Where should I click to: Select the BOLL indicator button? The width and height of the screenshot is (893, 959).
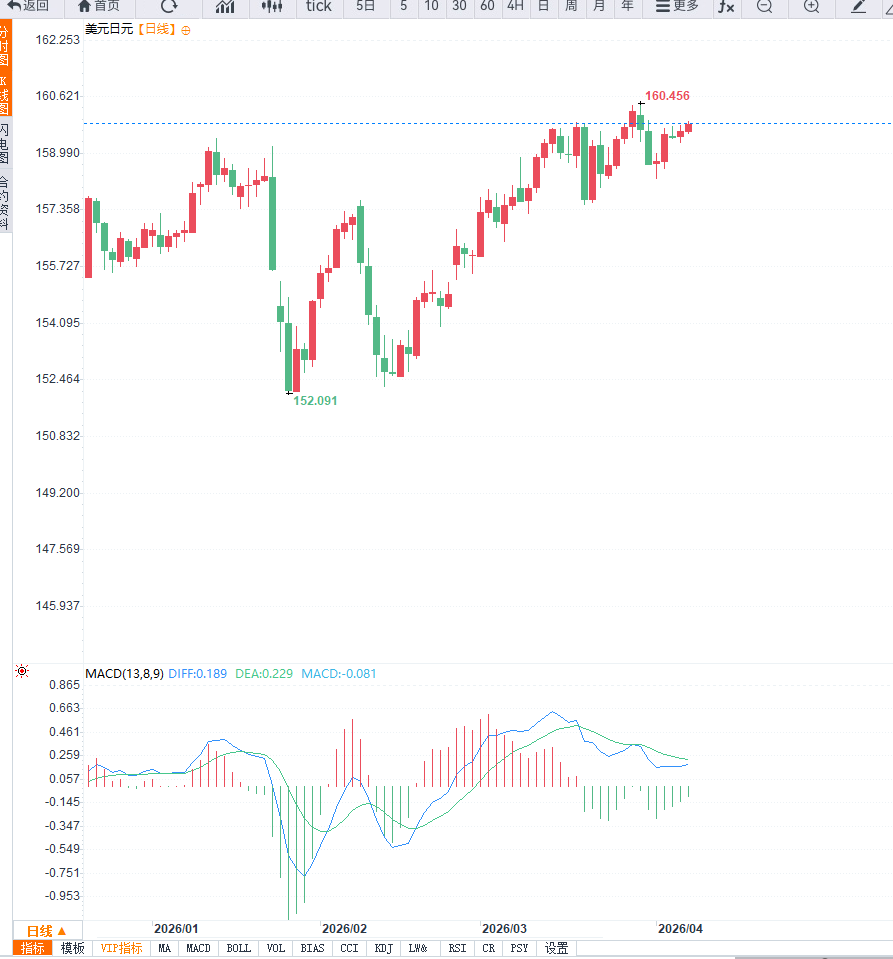point(238,948)
